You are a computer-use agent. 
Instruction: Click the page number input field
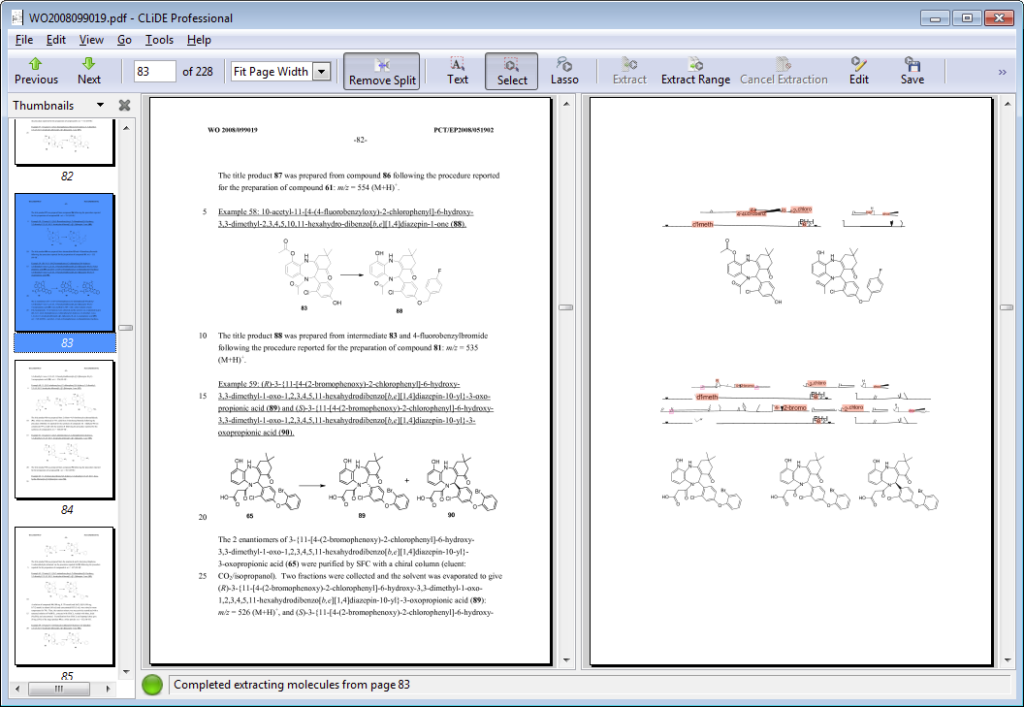tap(155, 71)
